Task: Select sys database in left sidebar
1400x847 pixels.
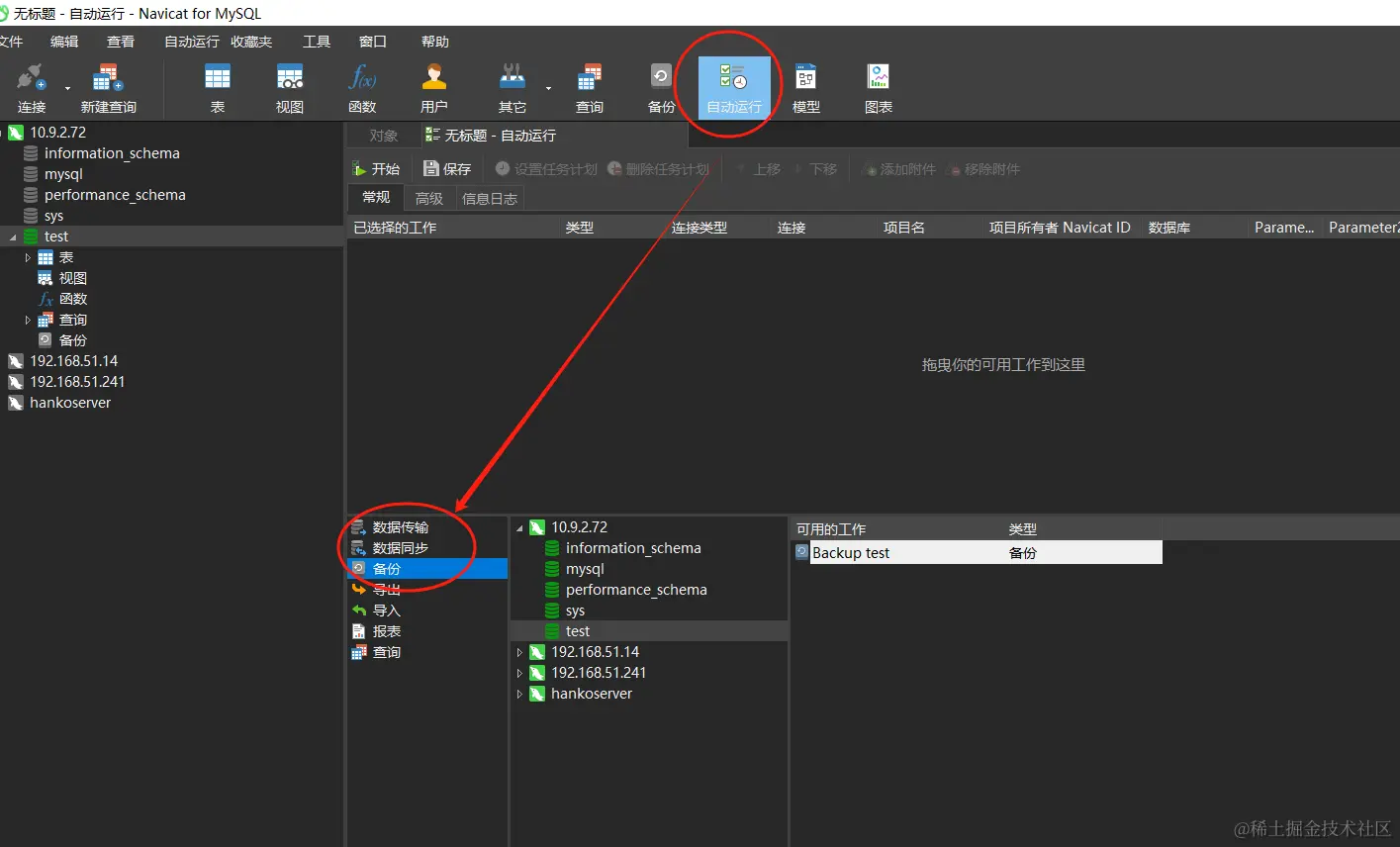Action: [x=53, y=216]
